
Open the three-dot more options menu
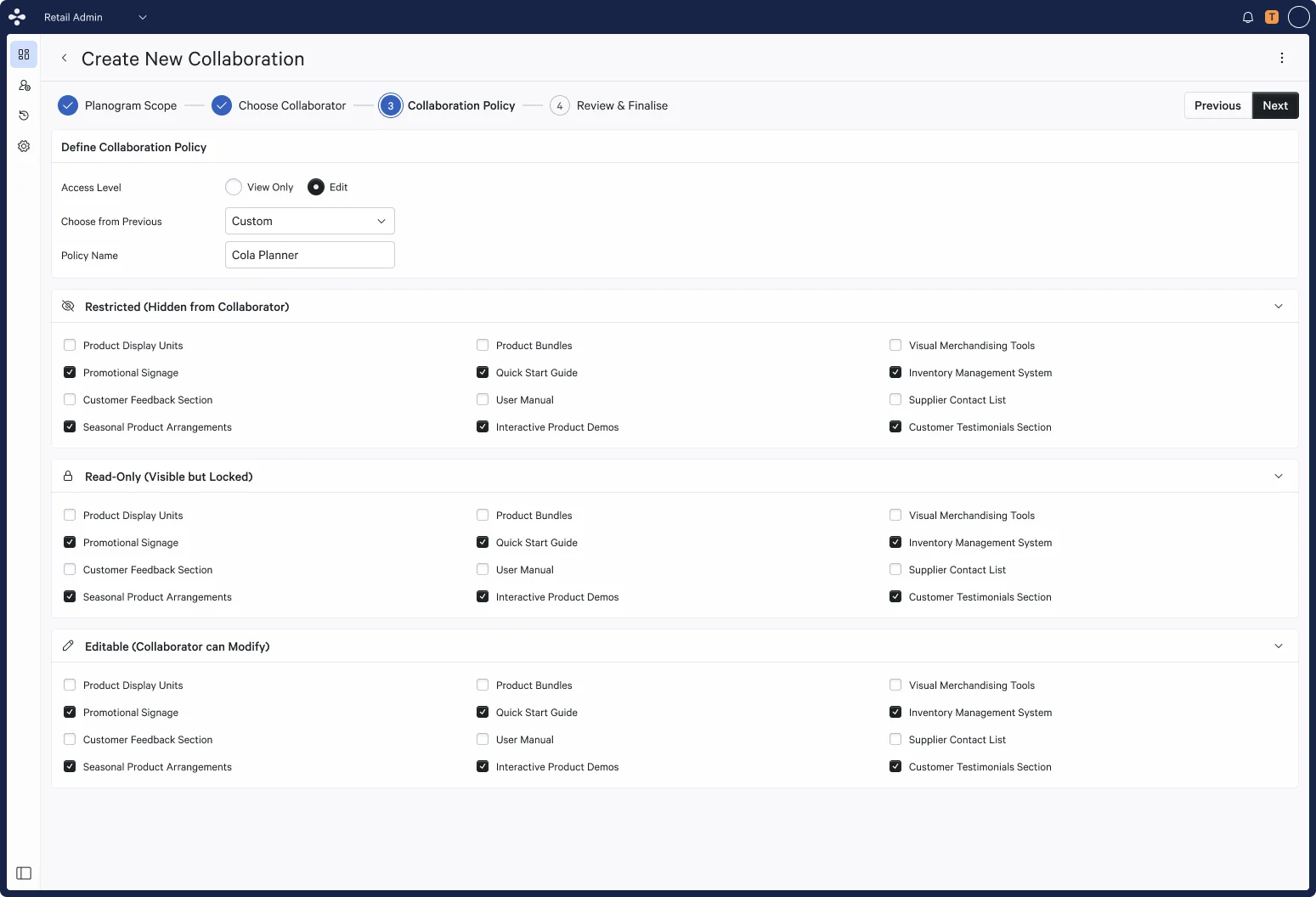click(x=1282, y=58)
